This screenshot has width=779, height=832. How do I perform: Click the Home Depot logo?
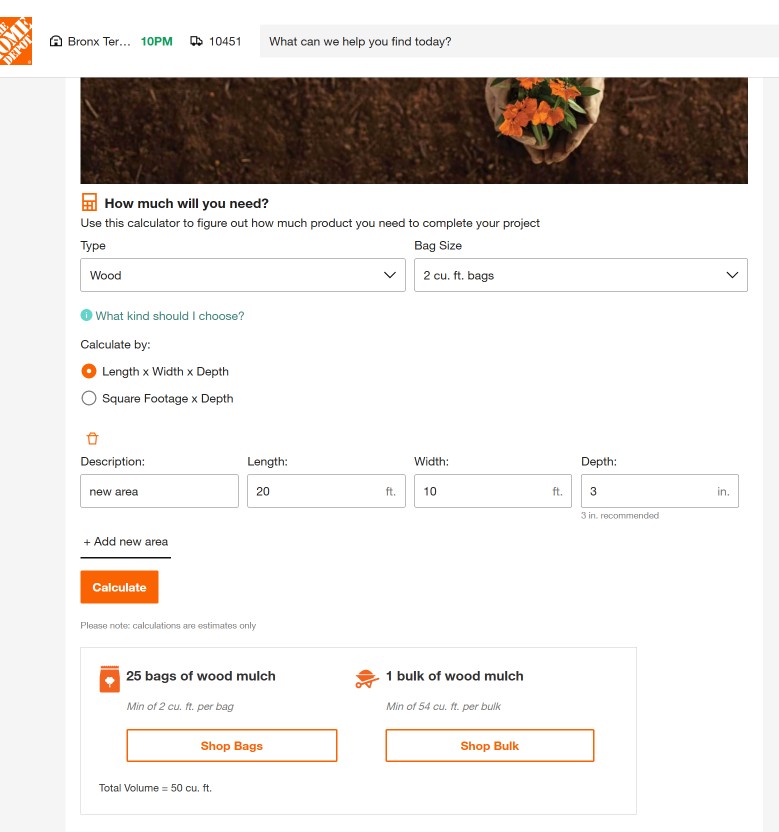tap(16, 41)
